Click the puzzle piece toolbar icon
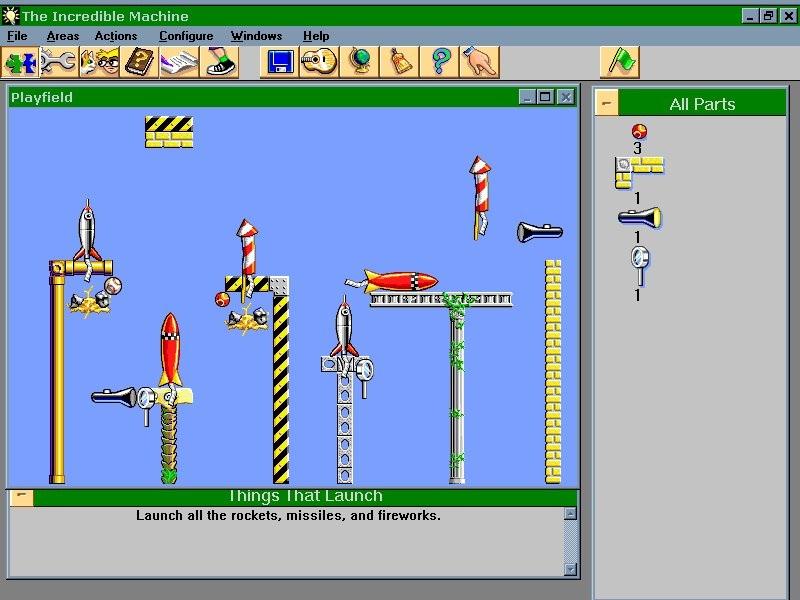800x600 pixels. click(20, 62)
